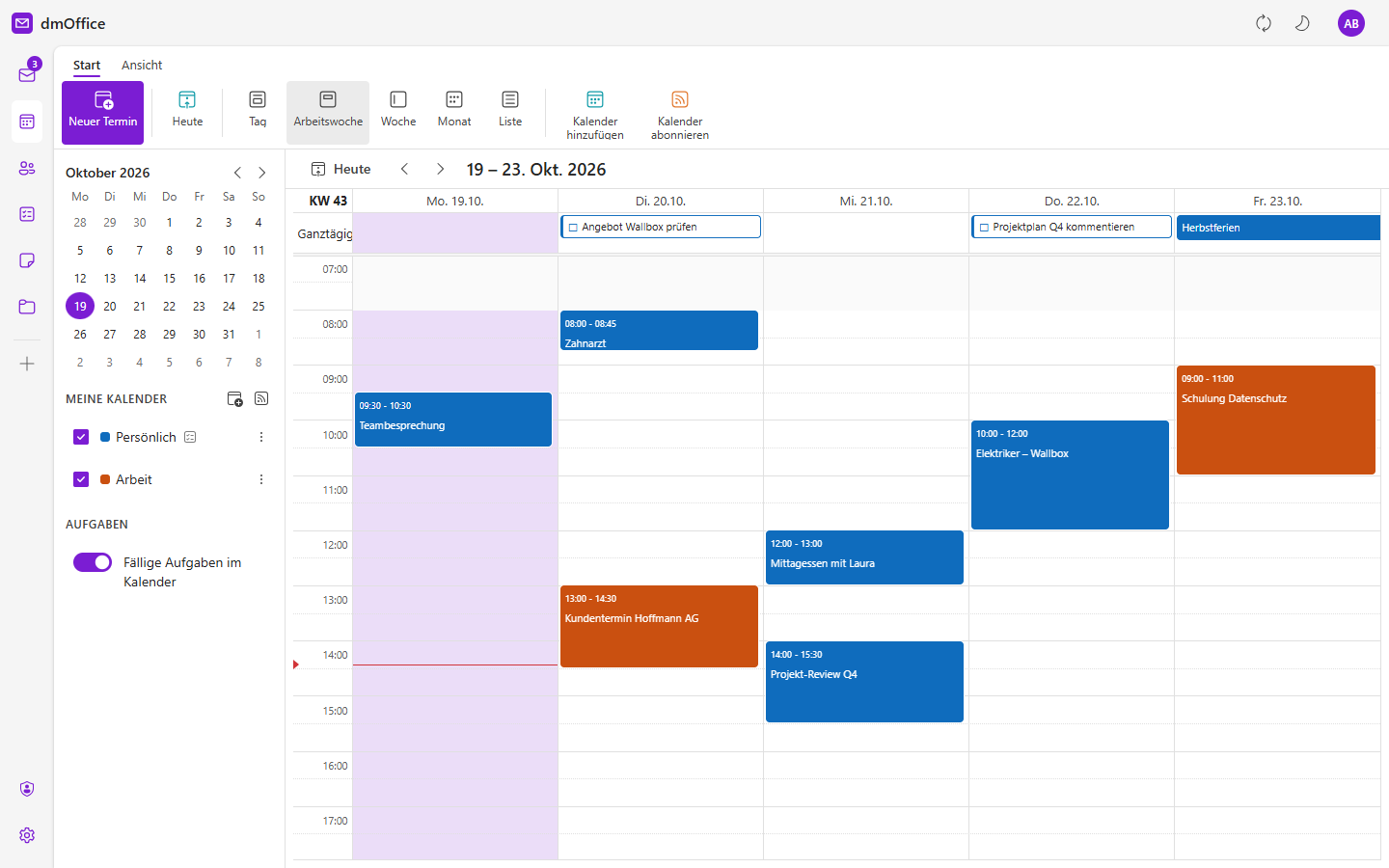Open options menu for Persönlich calendar
This screenshot has width=1389, height=868.
[x=261, y=437]
